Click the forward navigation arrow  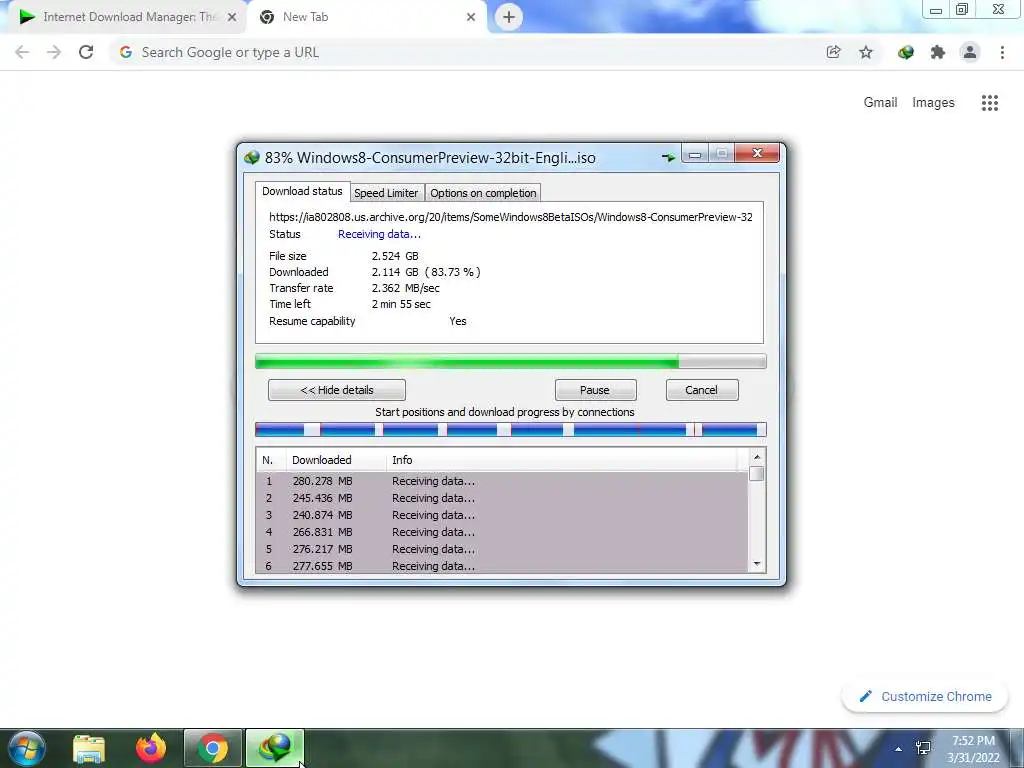pos(54,52)
